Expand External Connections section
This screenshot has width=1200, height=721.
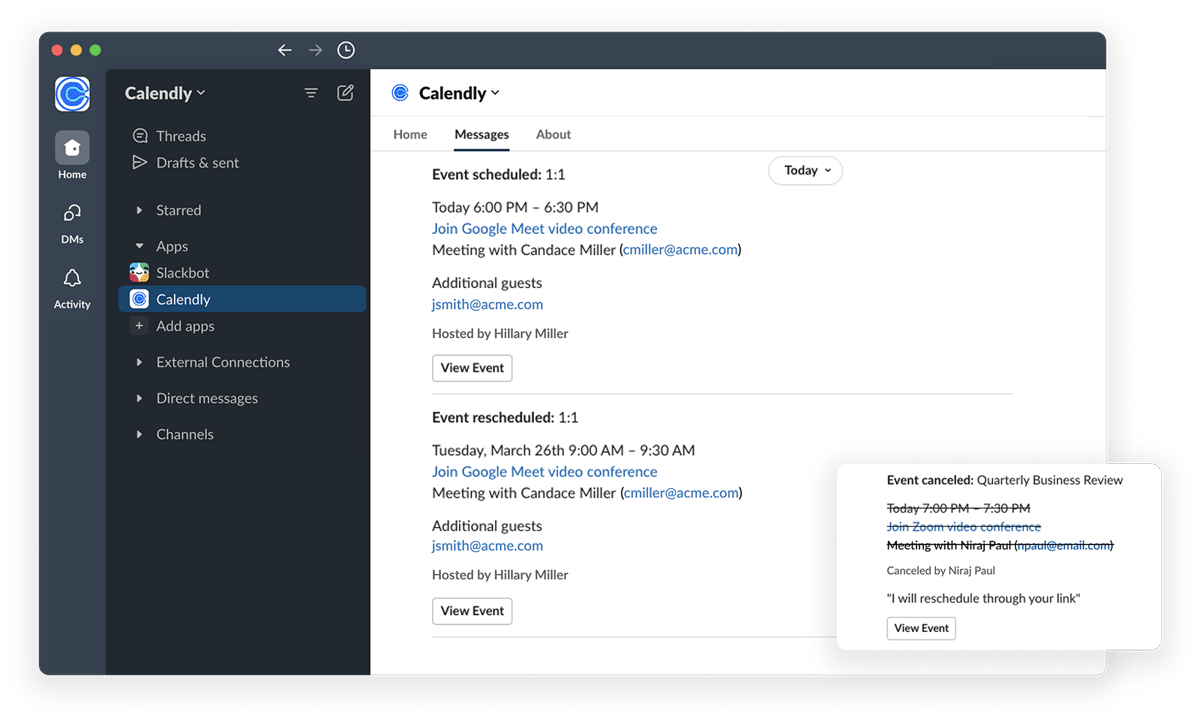tap(140, 362)
